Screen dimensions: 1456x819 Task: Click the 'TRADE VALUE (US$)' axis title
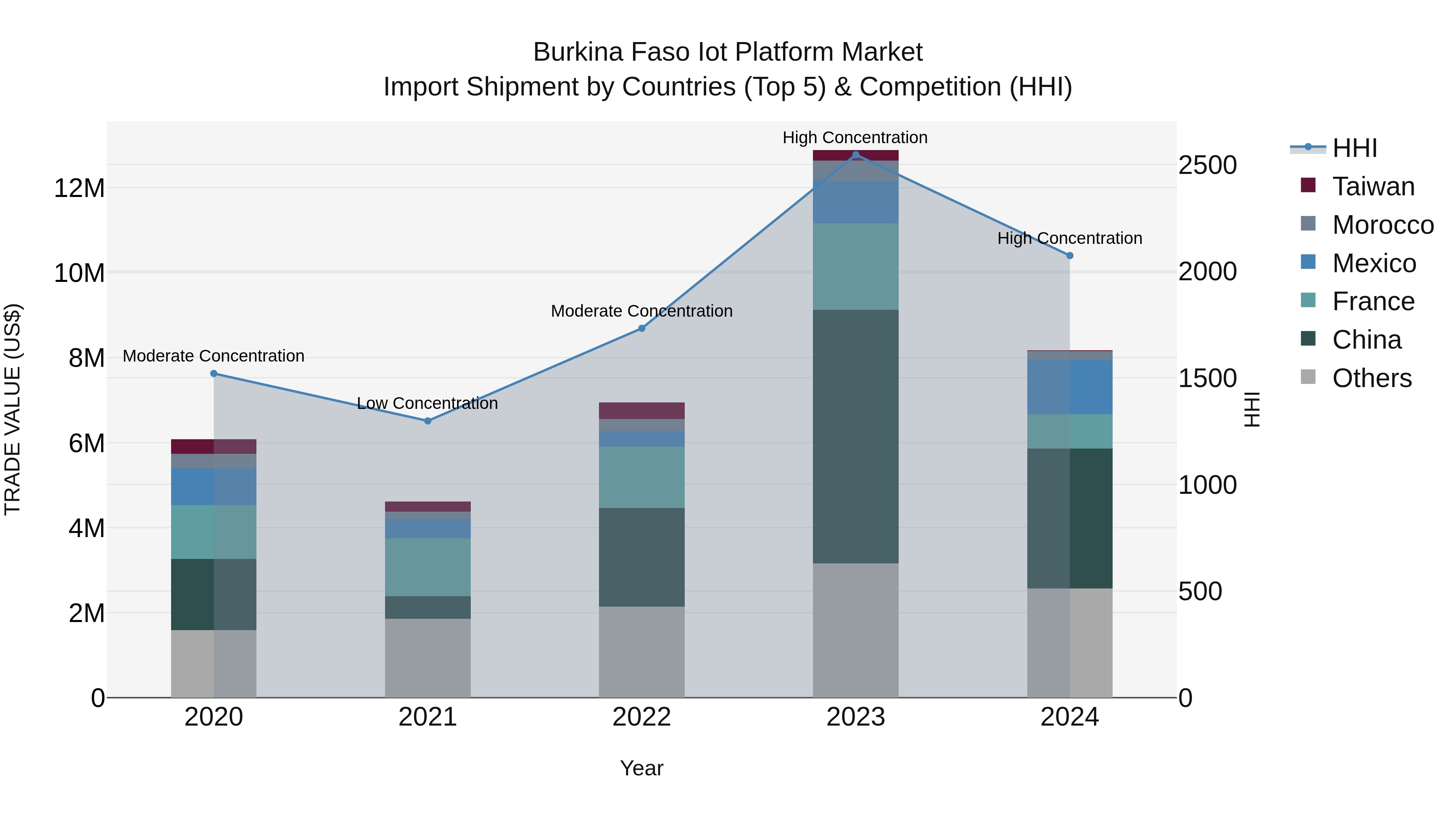click(13, 410)
